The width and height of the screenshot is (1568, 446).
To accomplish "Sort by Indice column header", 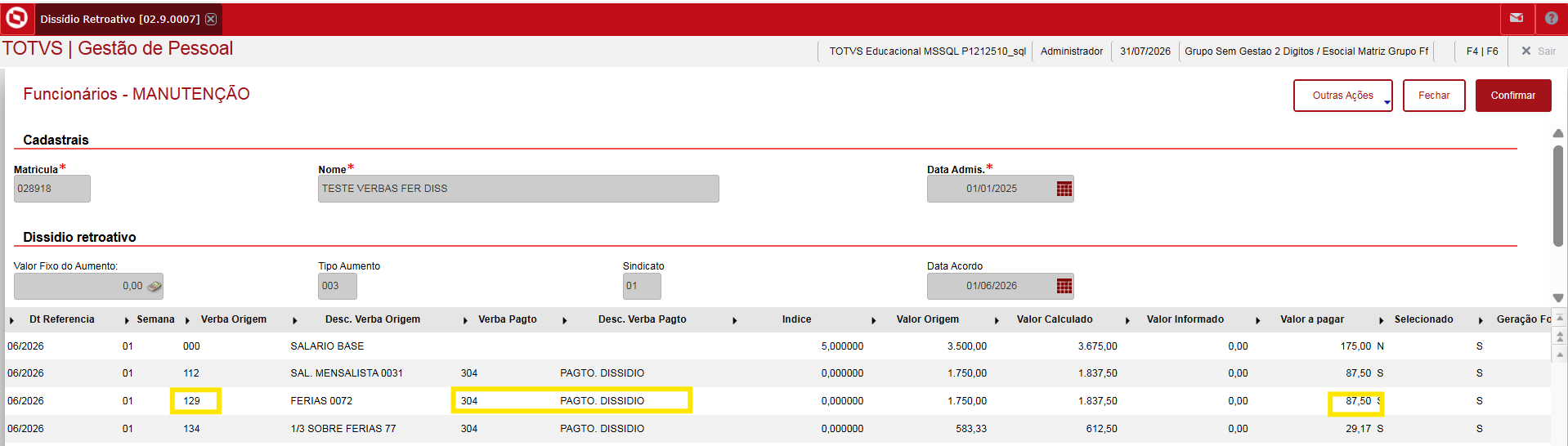I will (796, 319).
